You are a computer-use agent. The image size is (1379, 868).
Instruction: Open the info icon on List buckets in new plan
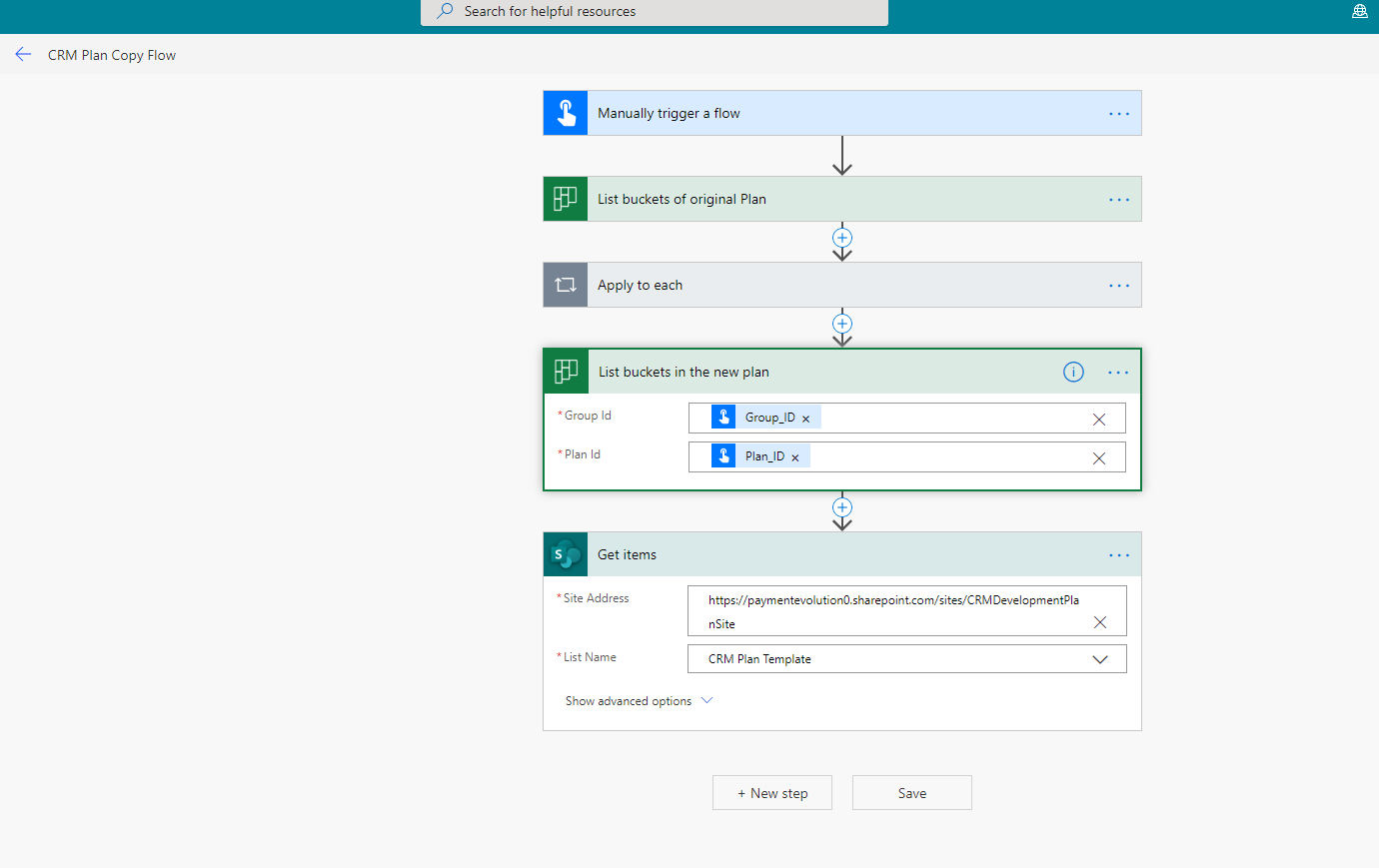point(1073,373)
